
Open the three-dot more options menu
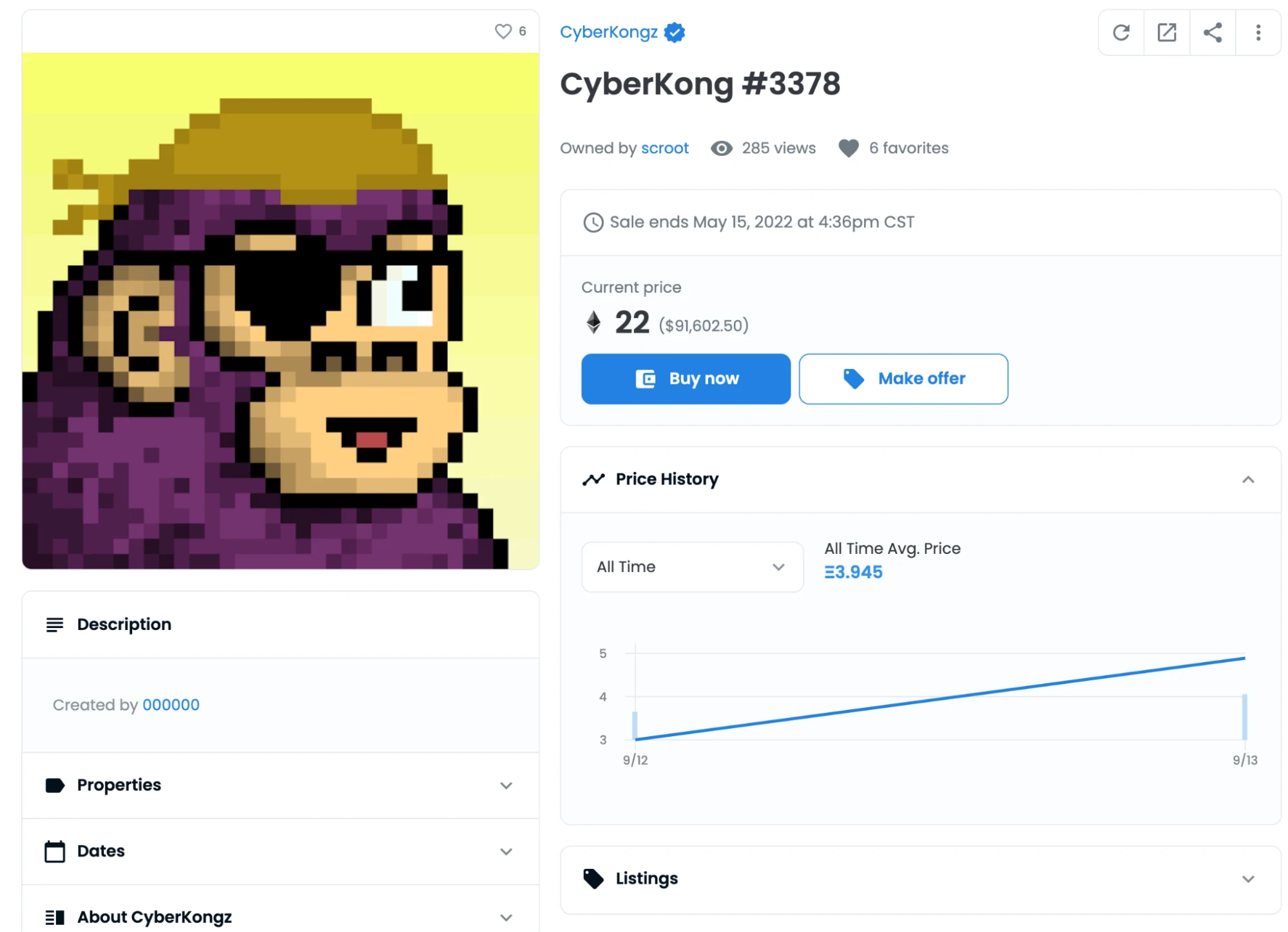(1258, 33)
